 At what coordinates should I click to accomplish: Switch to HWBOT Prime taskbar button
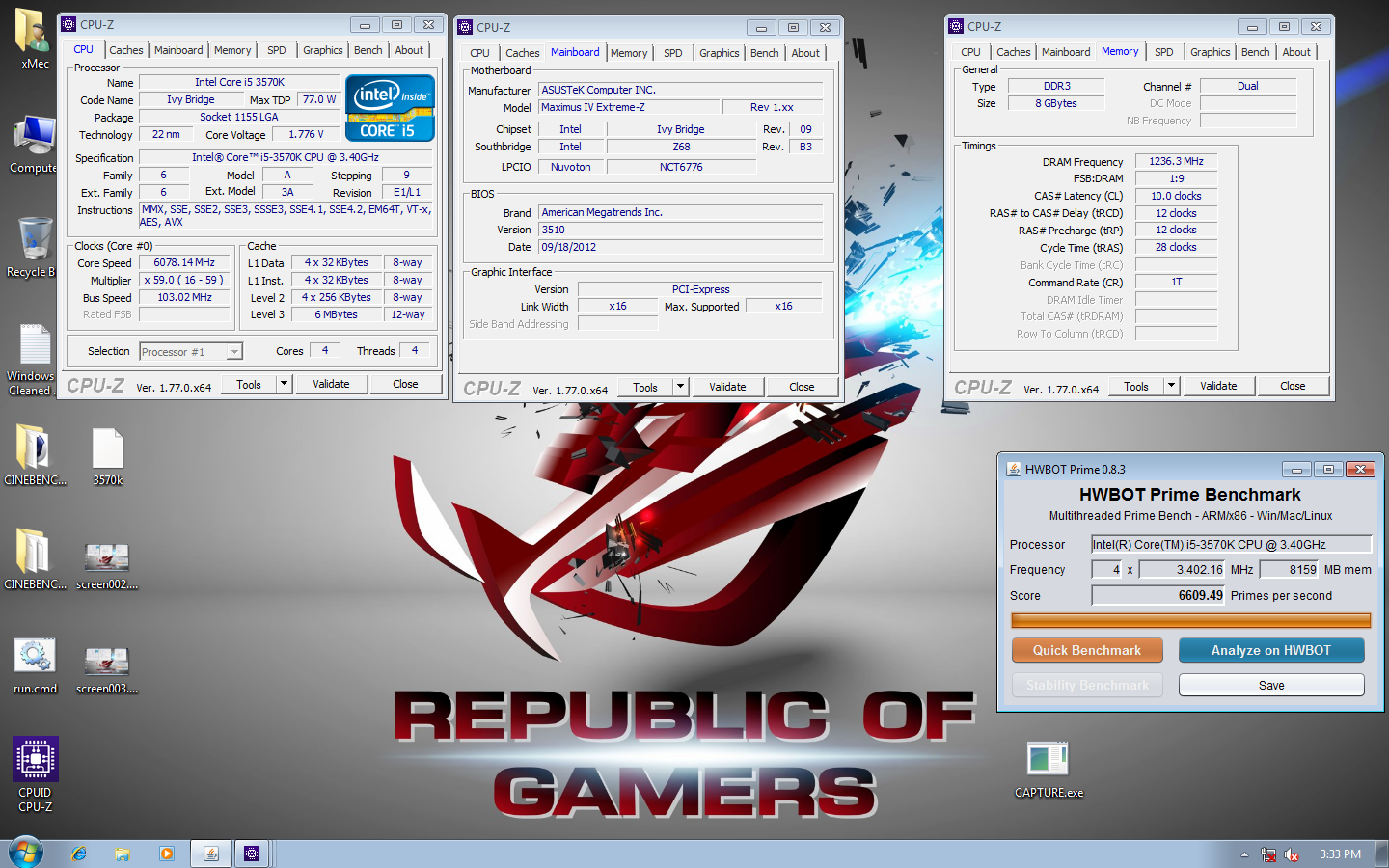(210, 854)
